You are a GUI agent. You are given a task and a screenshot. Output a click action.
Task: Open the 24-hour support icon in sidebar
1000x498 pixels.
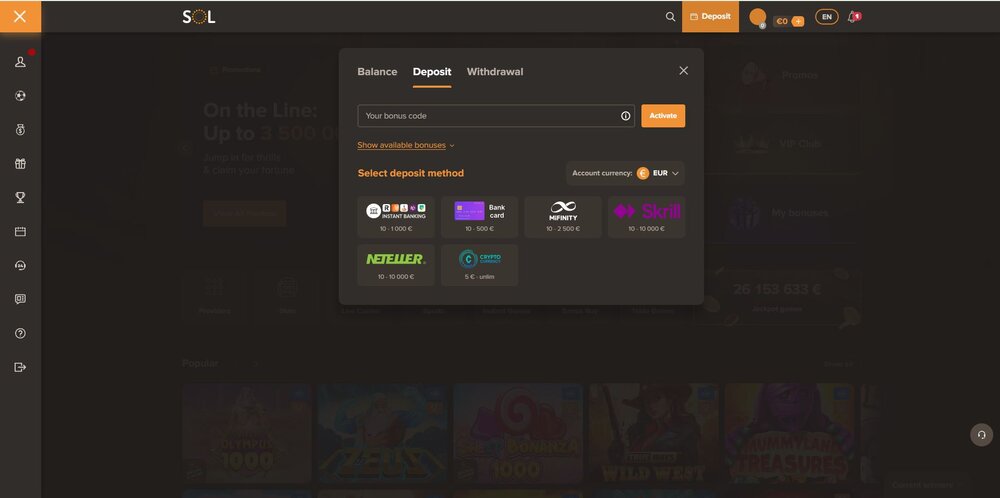pos(20,265)
